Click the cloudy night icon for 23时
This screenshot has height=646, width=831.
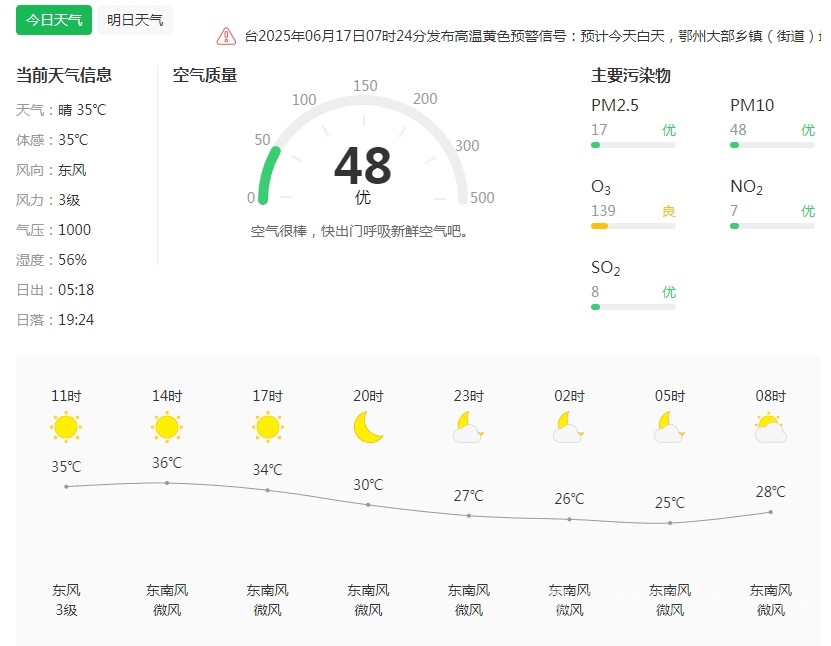point(468,427)
